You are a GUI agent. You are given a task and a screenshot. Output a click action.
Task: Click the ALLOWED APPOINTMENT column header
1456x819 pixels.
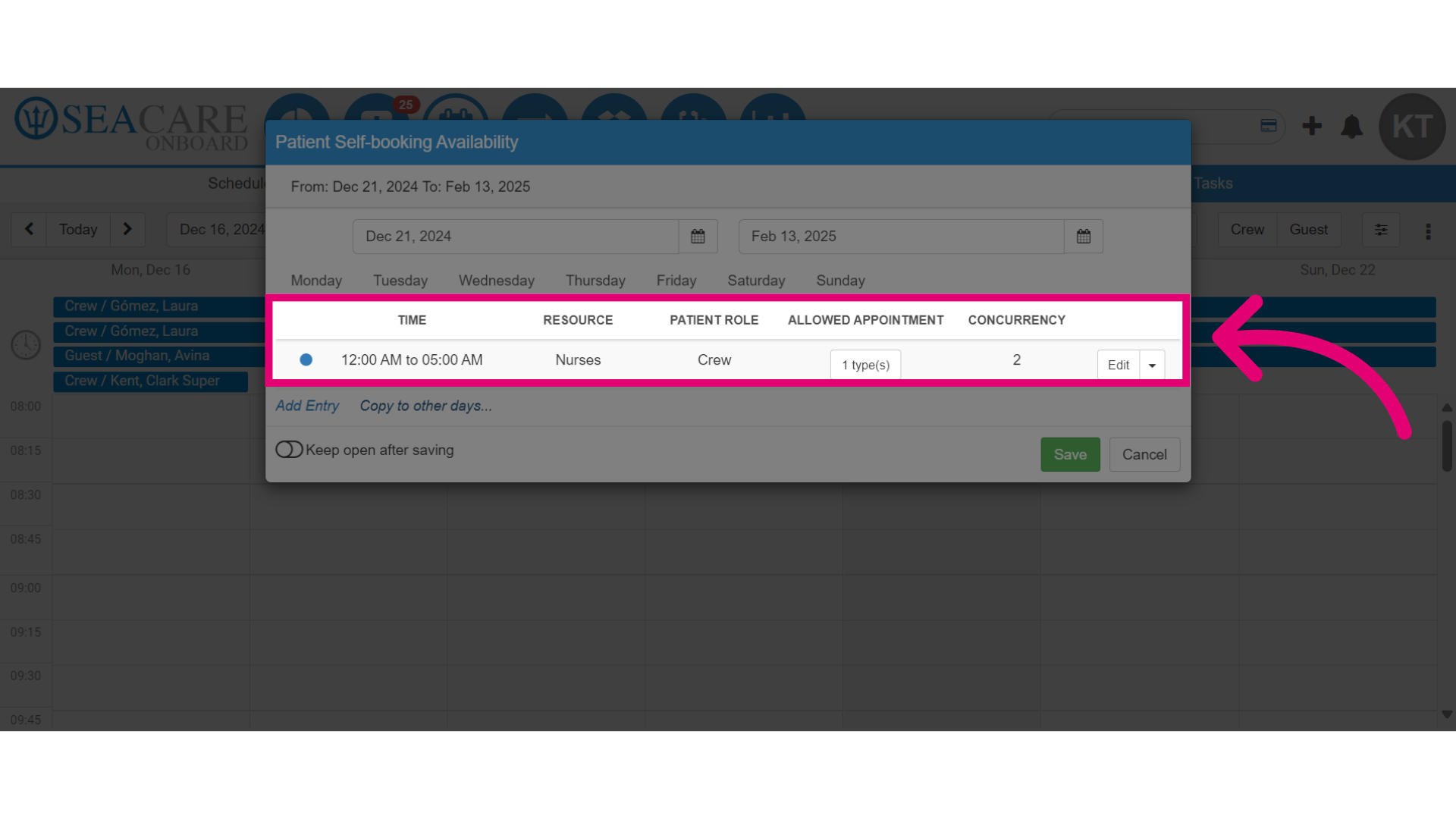(x=865, y=320)
